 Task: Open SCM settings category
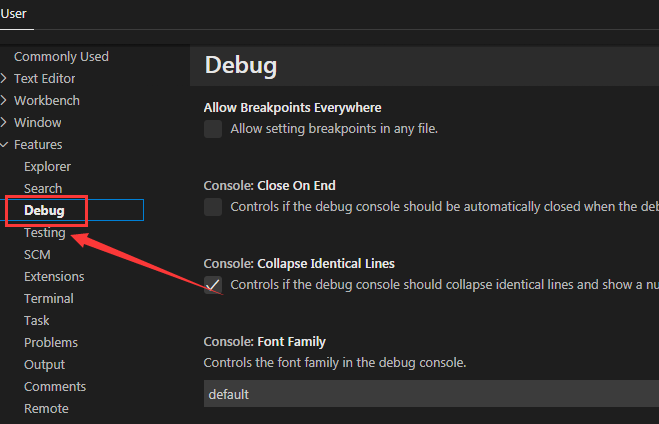37,254
